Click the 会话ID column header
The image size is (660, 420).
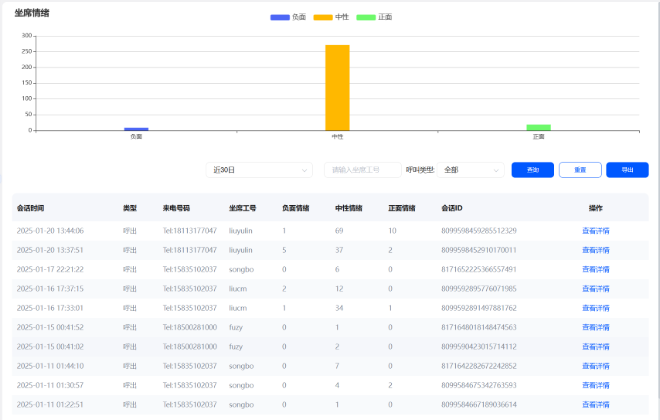[452, 209]
